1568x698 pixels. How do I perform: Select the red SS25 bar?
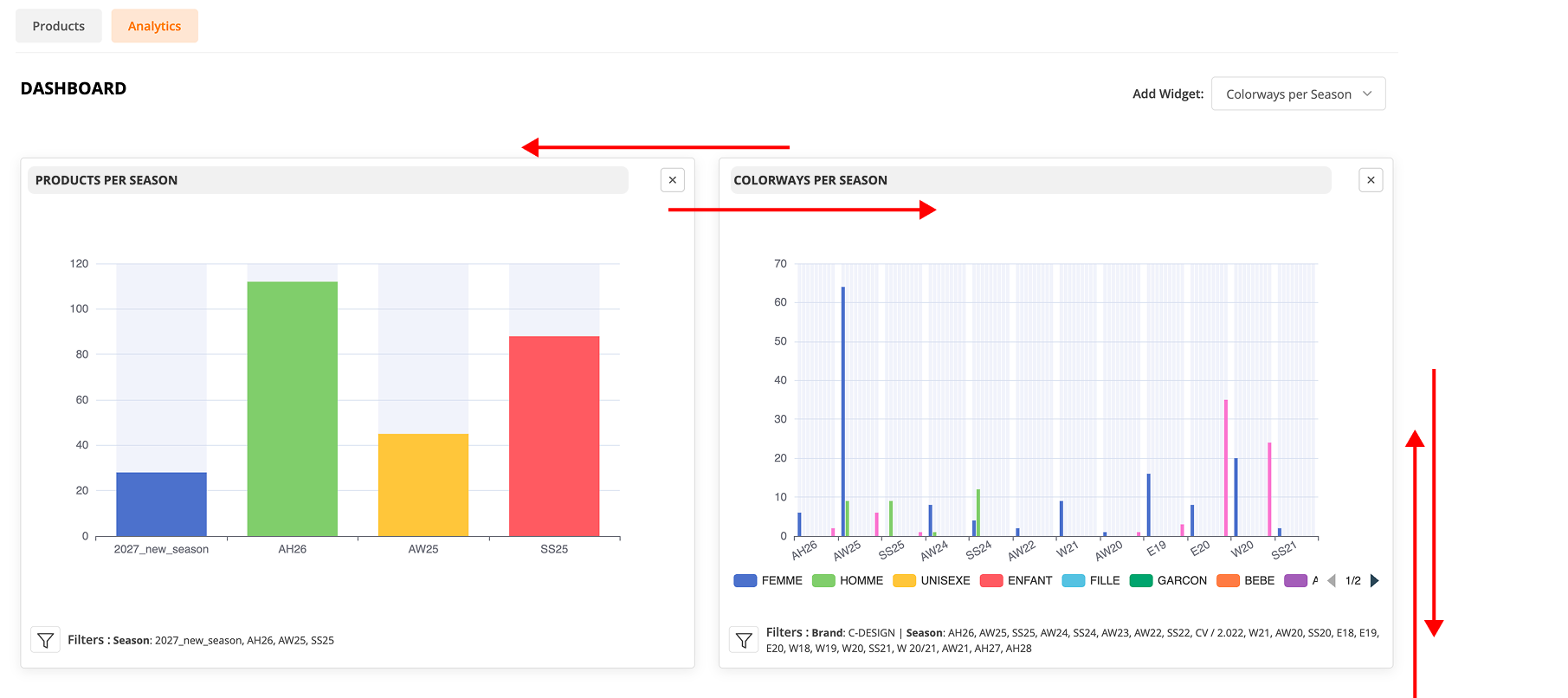tap(554, 436)
